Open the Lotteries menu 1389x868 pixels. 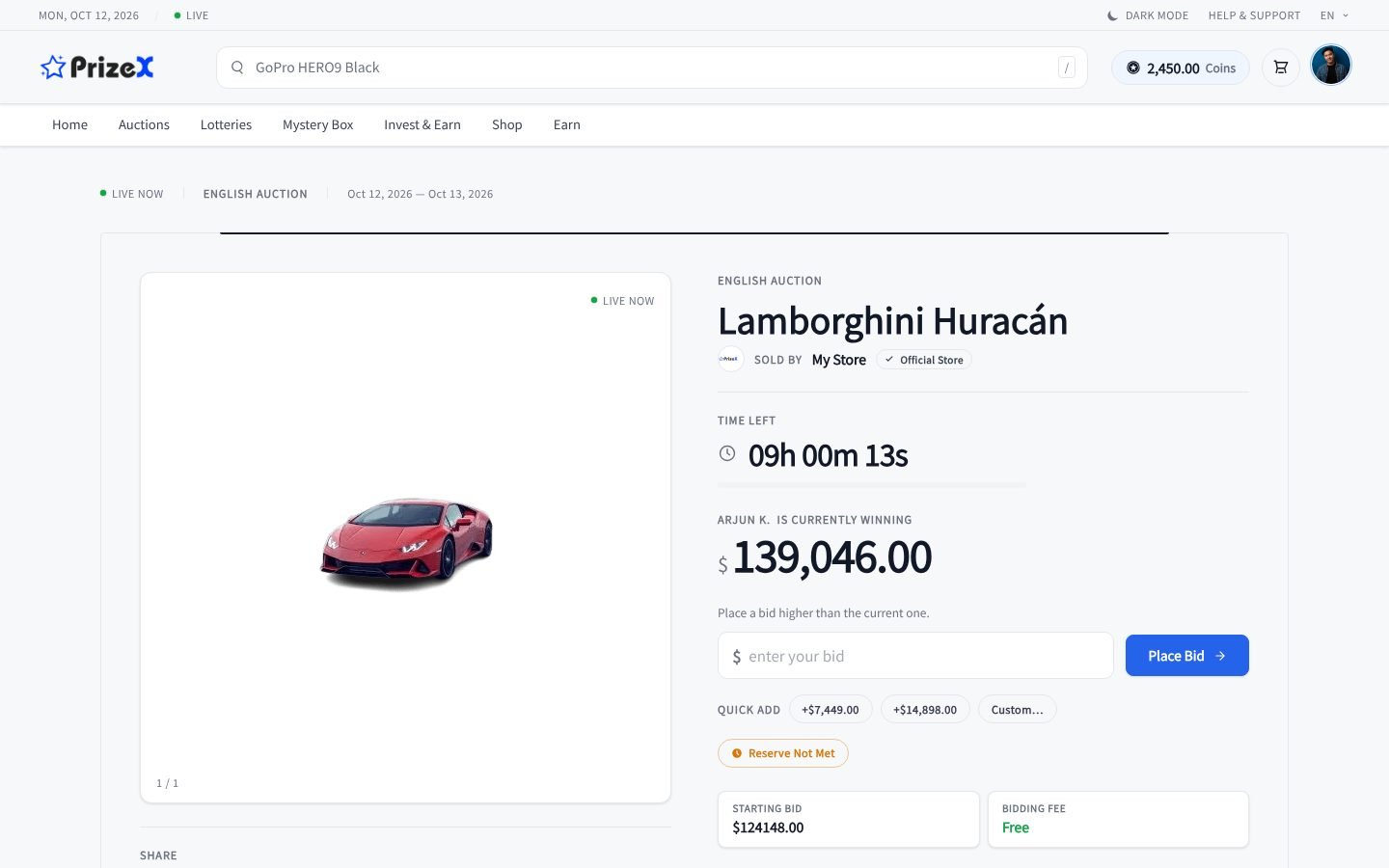pos(226,124)
